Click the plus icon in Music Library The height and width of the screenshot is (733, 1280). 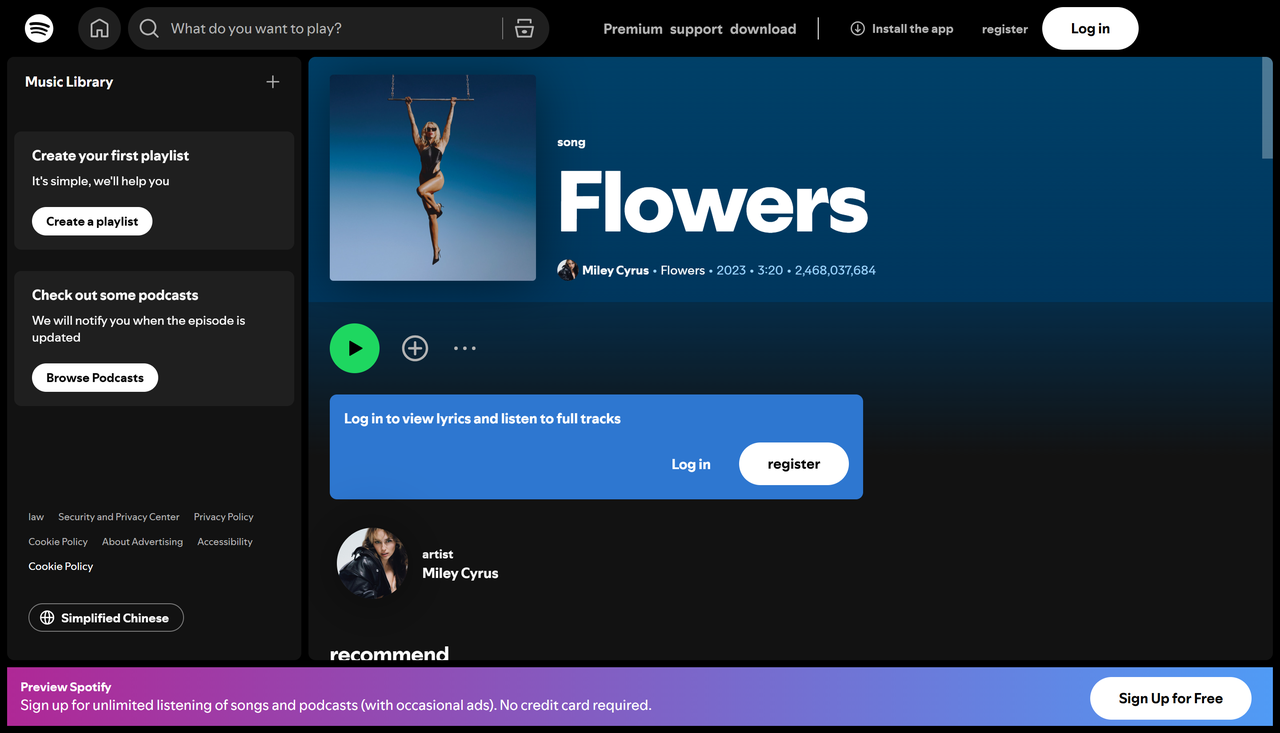click(272, 82)
